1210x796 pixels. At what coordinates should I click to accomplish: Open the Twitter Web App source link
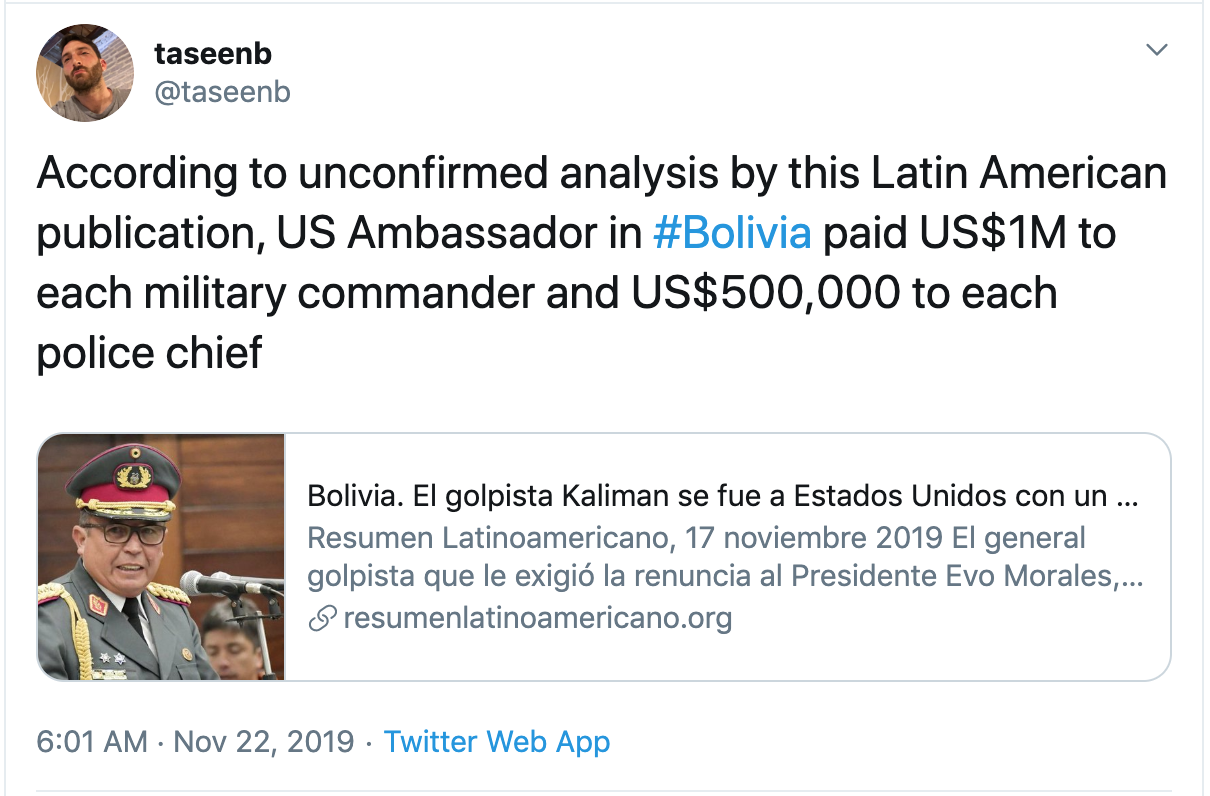[497, 742]
